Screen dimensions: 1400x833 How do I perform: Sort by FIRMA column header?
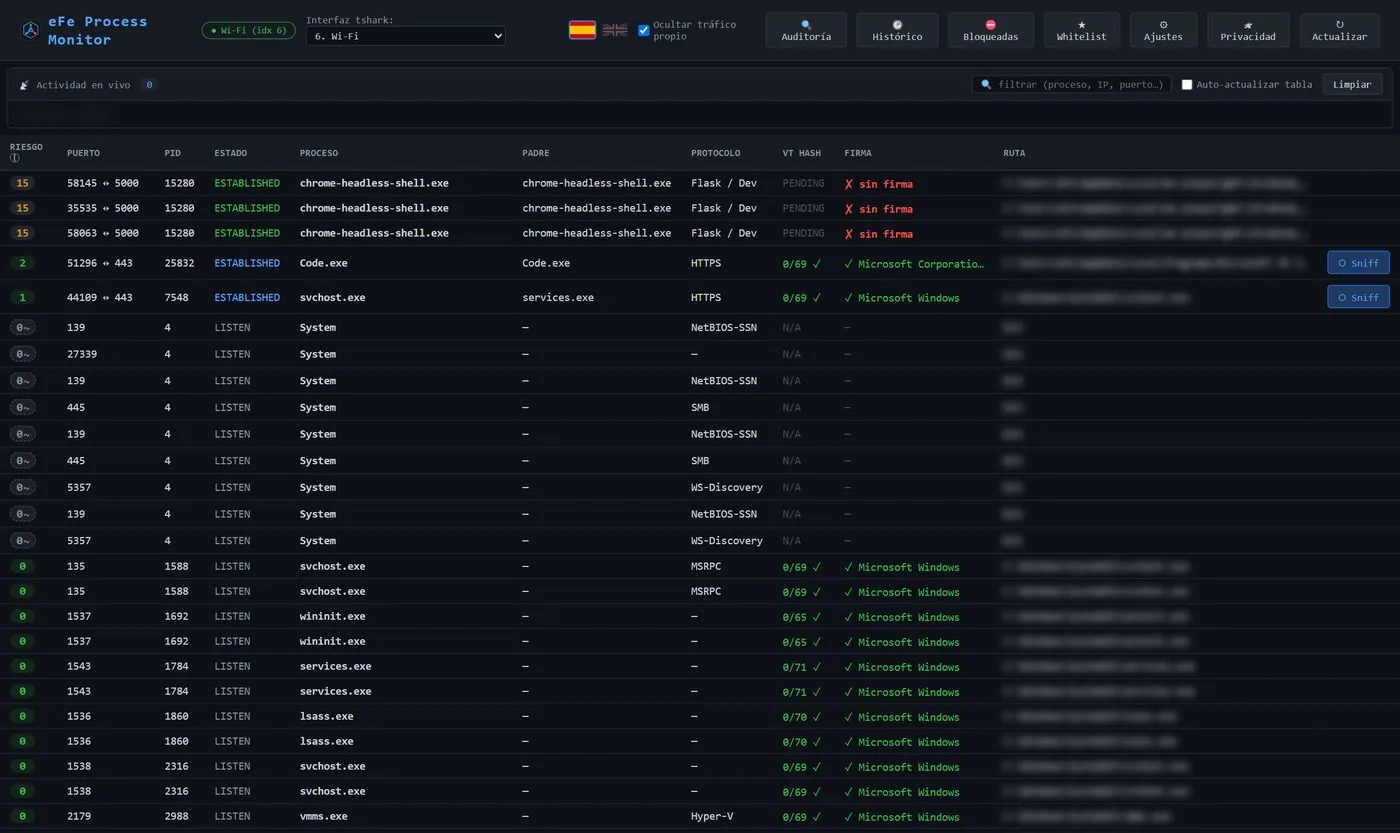(x=858, y=153)
